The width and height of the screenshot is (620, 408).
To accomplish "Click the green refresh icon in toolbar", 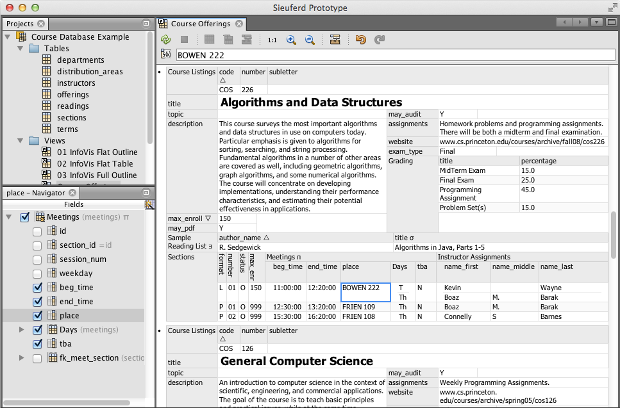I will point(166,40).
